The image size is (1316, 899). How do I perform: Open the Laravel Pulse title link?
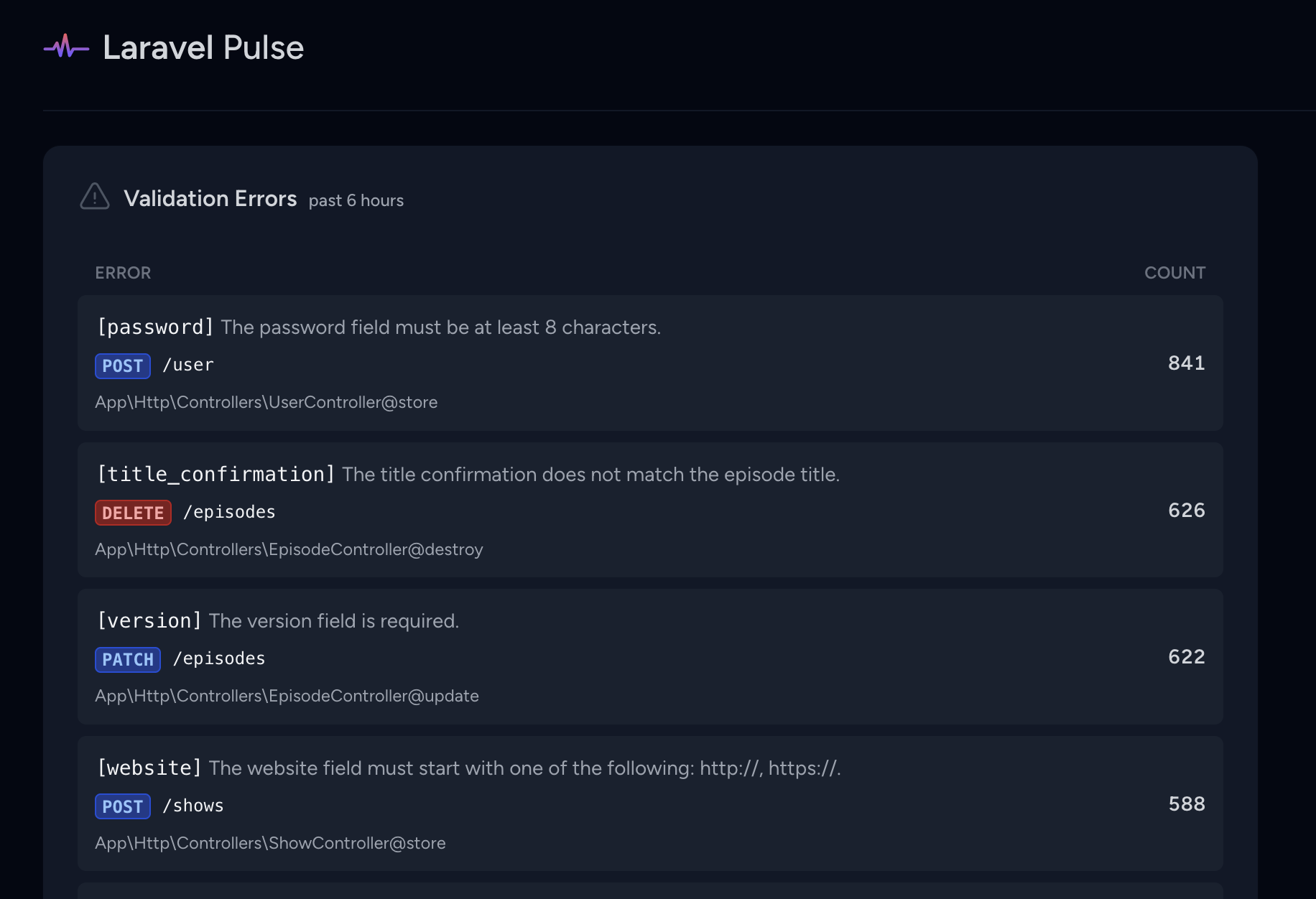pyautogui.click(x=203, y=47)
